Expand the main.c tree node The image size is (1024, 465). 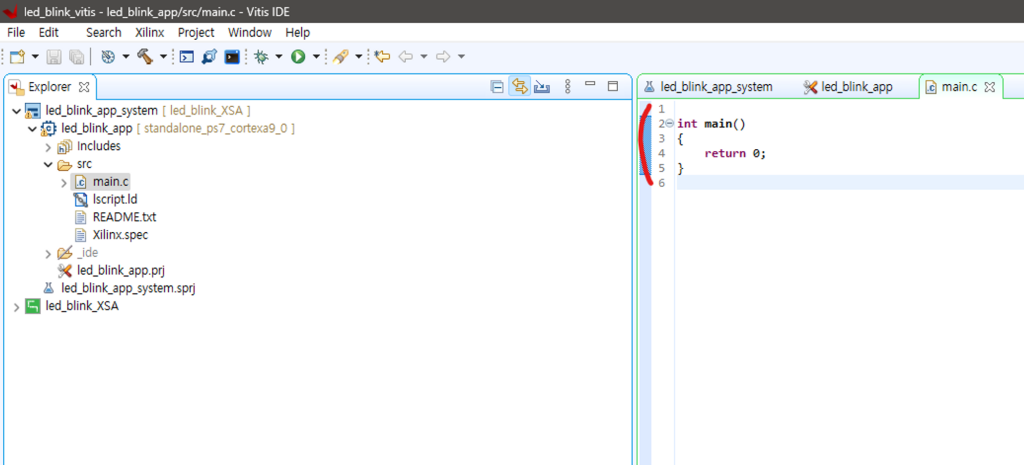[63, 182]
